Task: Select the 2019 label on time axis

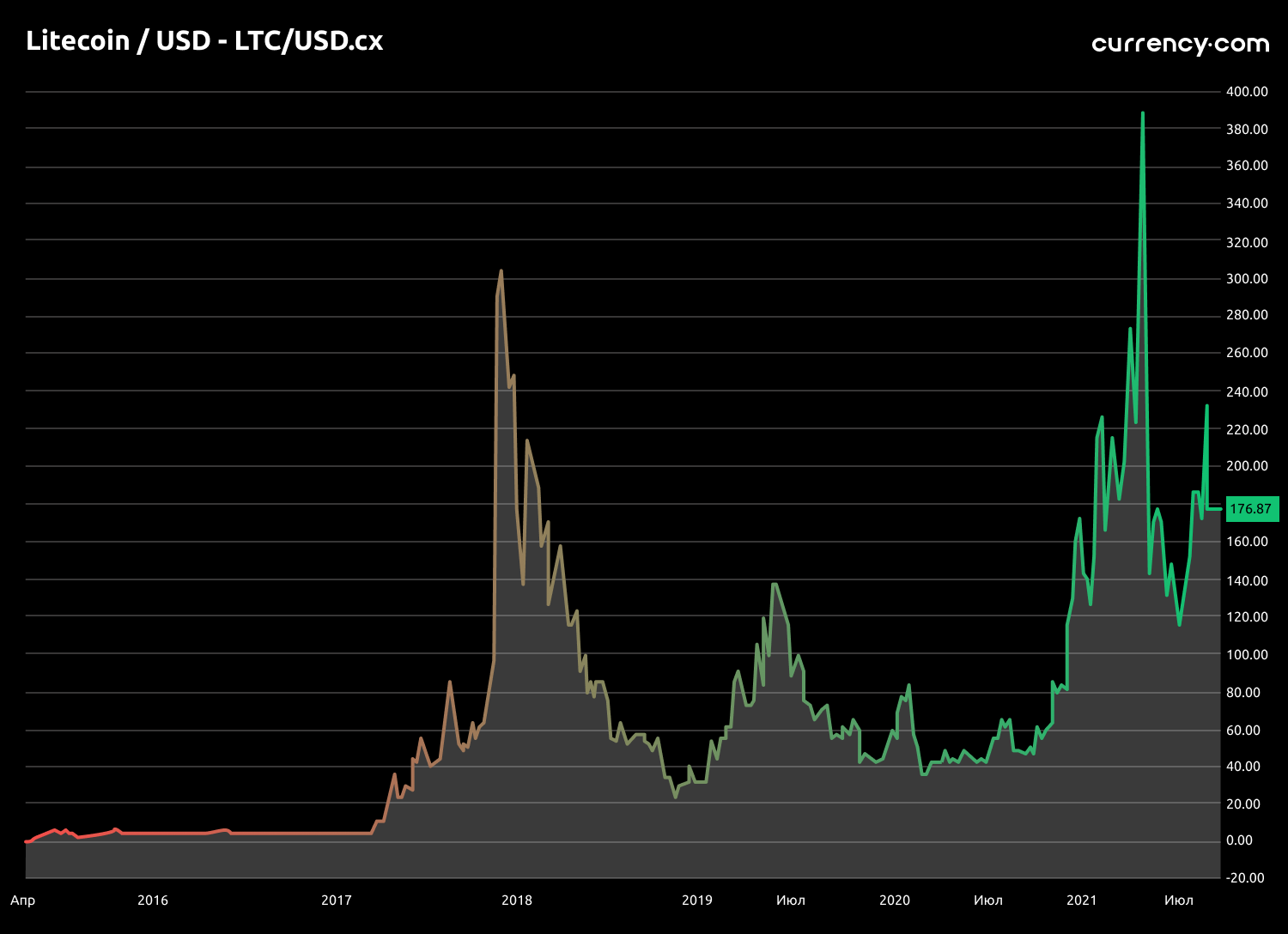Action: (697, 900)
